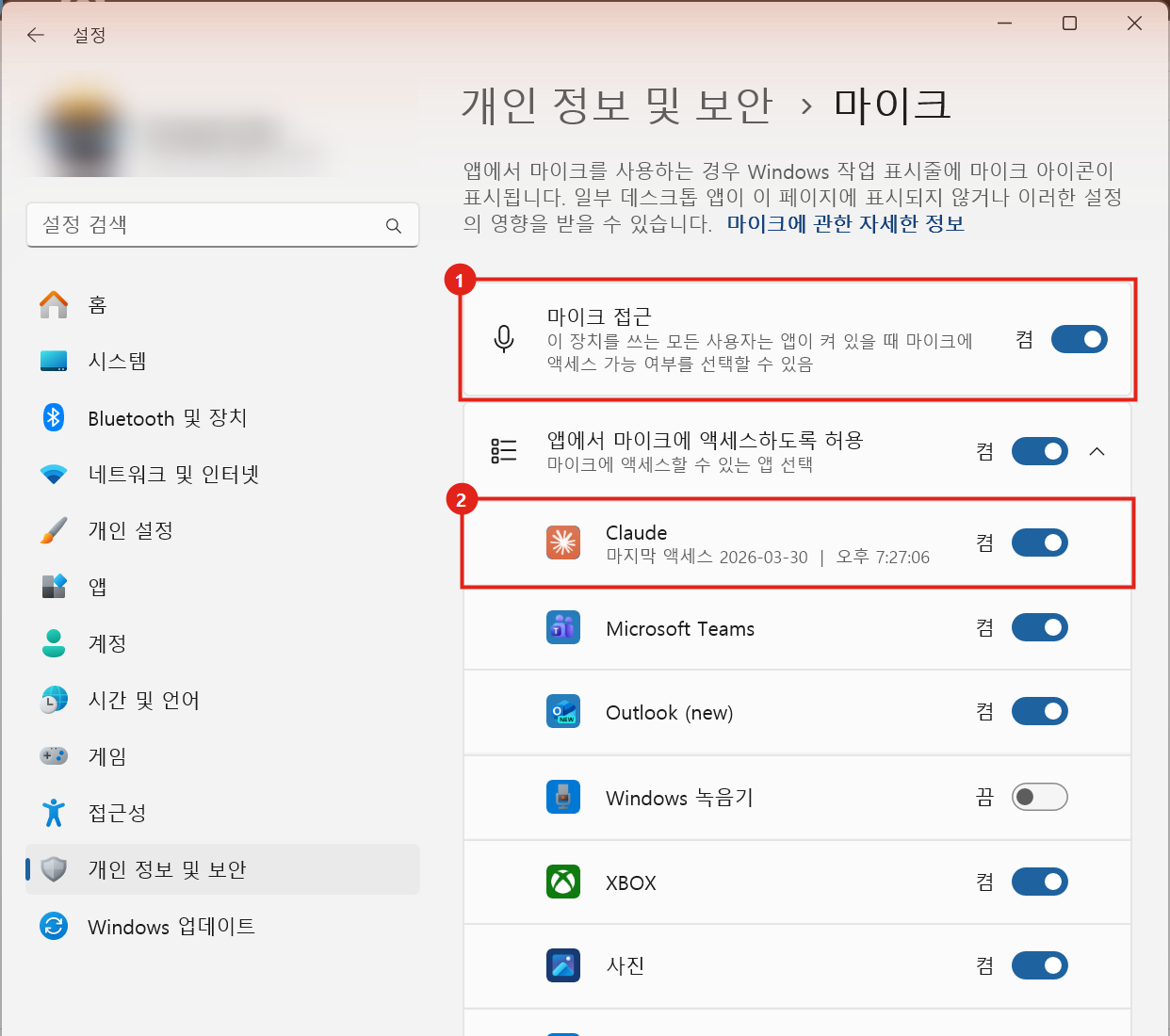Click the Microsoft Teams app icon
Viewport: 1170px width, 1036px height.
coord(563,627)
